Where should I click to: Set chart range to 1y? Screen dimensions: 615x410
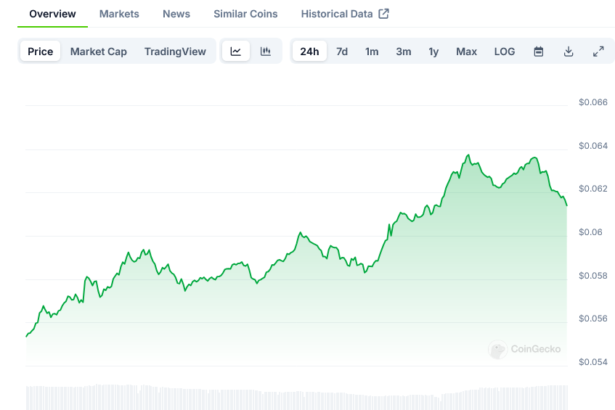(433, 51)
